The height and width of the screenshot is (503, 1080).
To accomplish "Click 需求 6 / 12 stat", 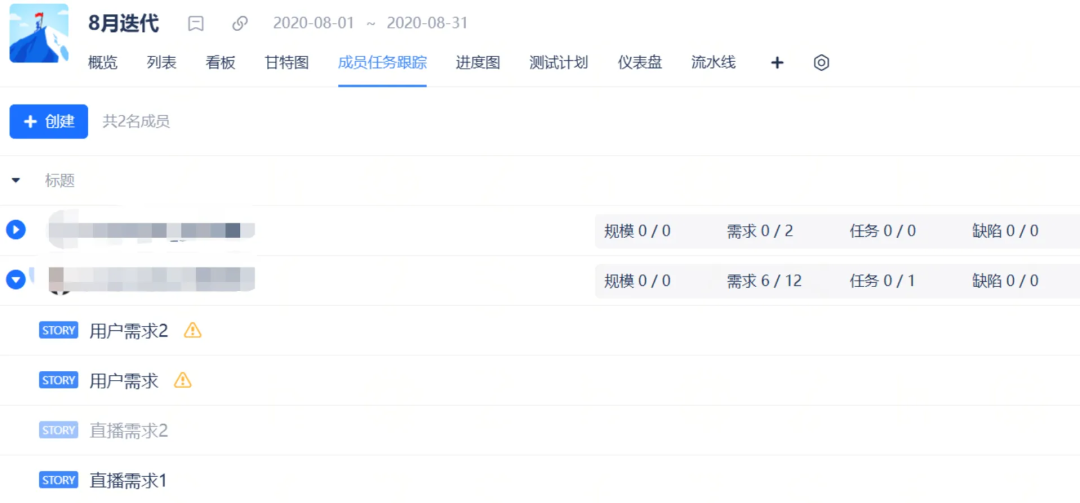I will [765, 280].
